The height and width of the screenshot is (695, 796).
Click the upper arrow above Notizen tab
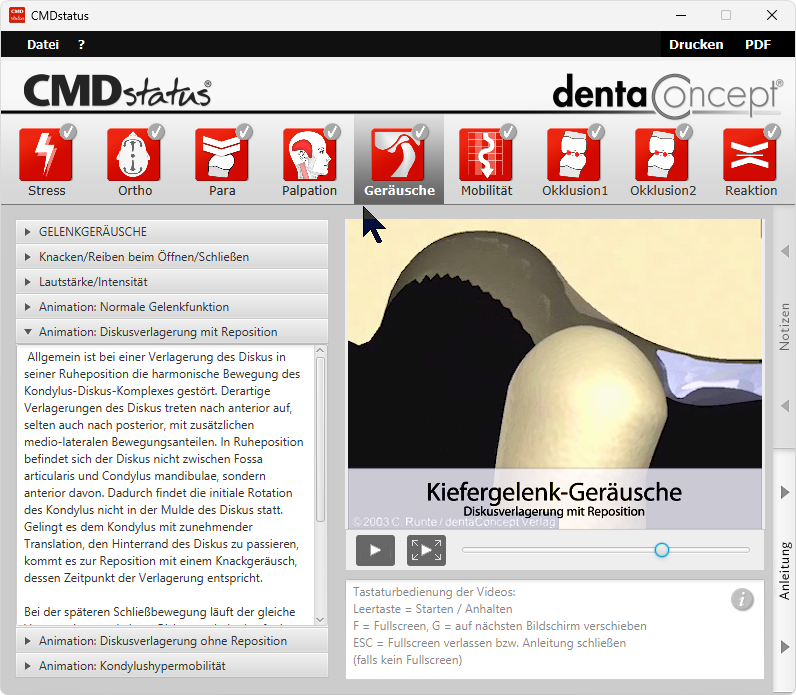(x=785, y=251)
